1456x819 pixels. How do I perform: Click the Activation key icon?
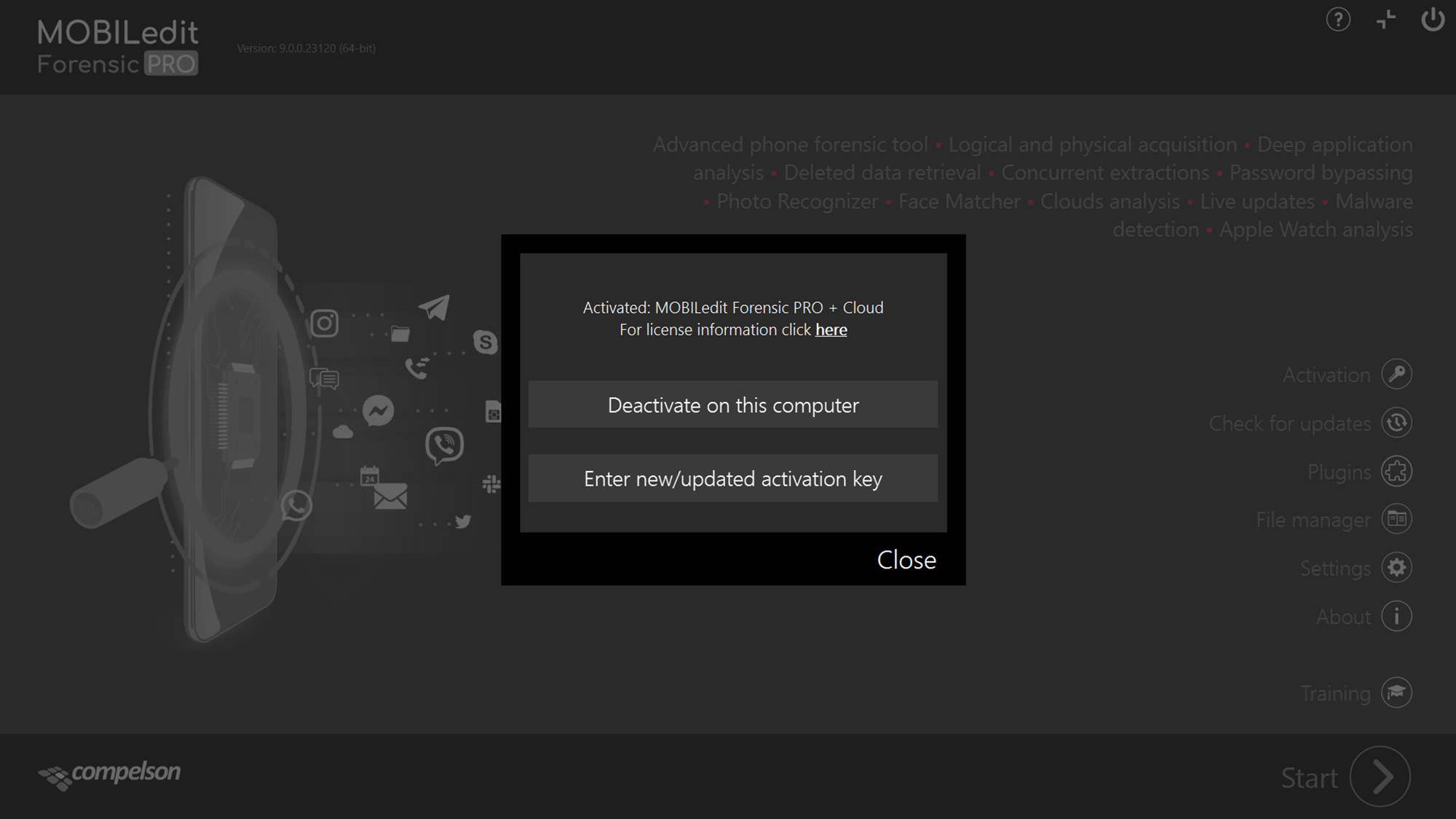click(x=1396, y=374)
